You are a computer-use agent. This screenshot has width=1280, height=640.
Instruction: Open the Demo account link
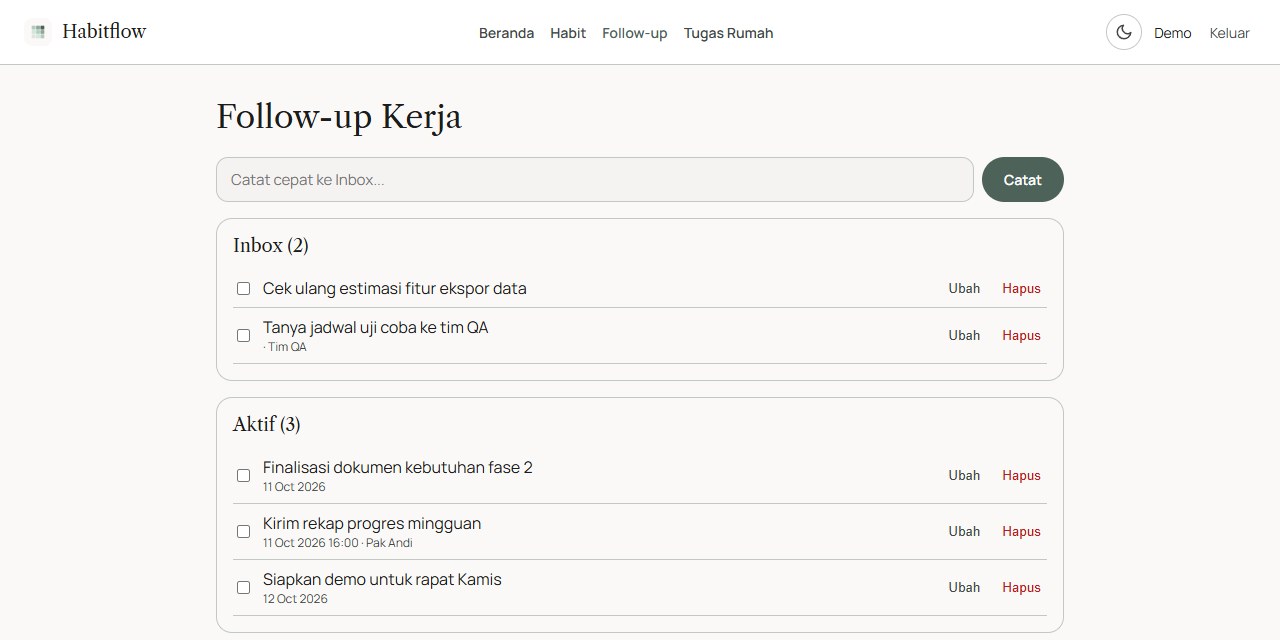point(1172,33)
